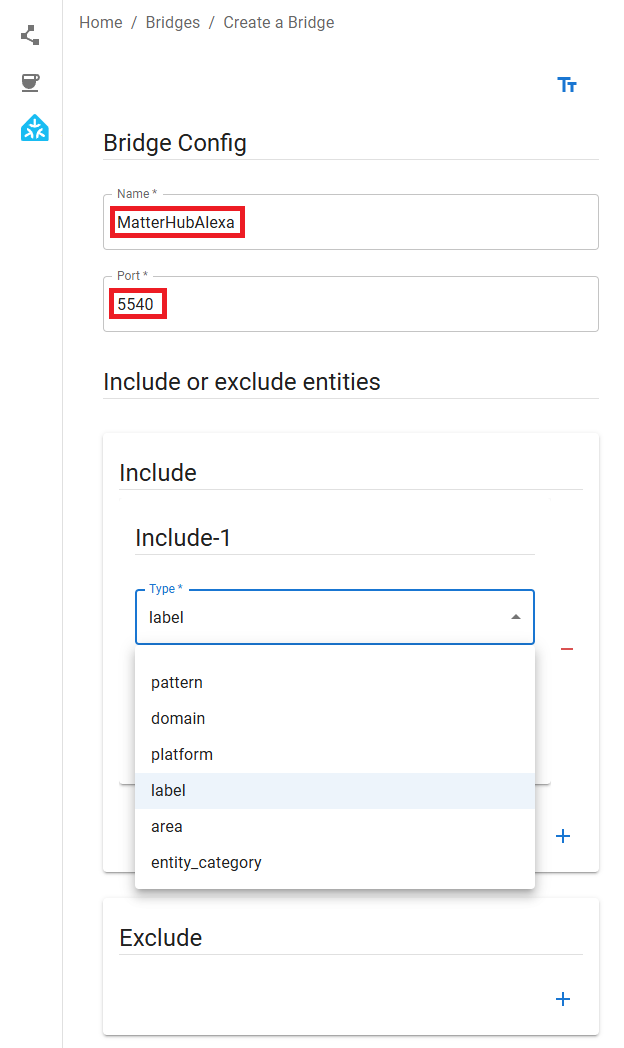Image resolution: width=624 pixels, height=1048 pixels.
Task: Remove Include-1 with the red minus icon
Action: [567, 649]
